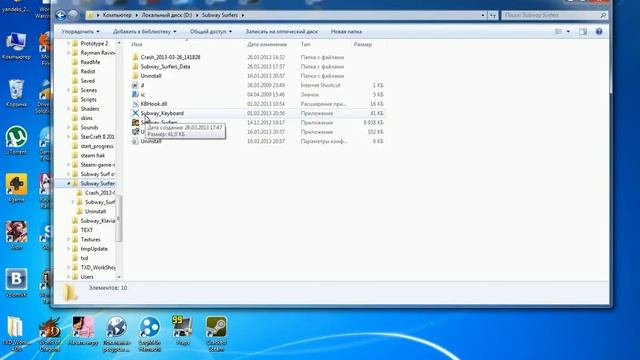The width and height of the screenshot is (640, 360).
Task: Click Subway Surfers breadcrumb segment
Action: [x=220, y=15]
